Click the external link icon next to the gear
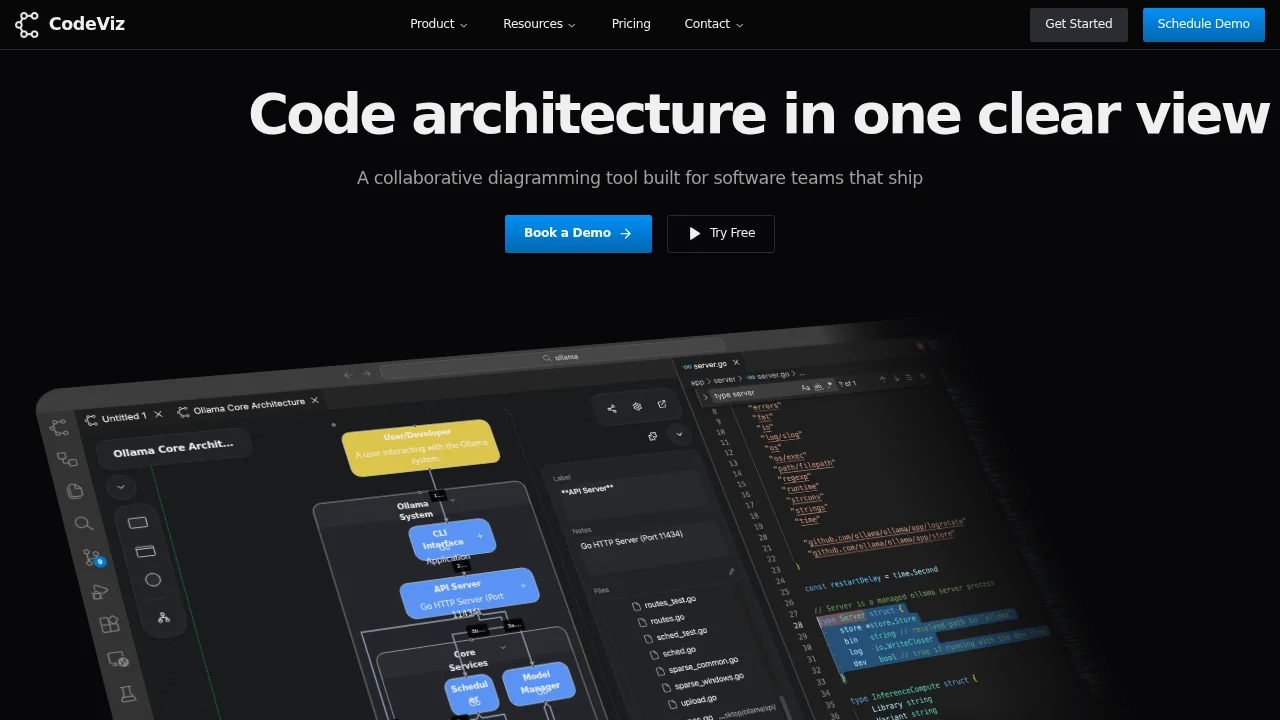Screen dimensions: 1280x720 point(662,405)
